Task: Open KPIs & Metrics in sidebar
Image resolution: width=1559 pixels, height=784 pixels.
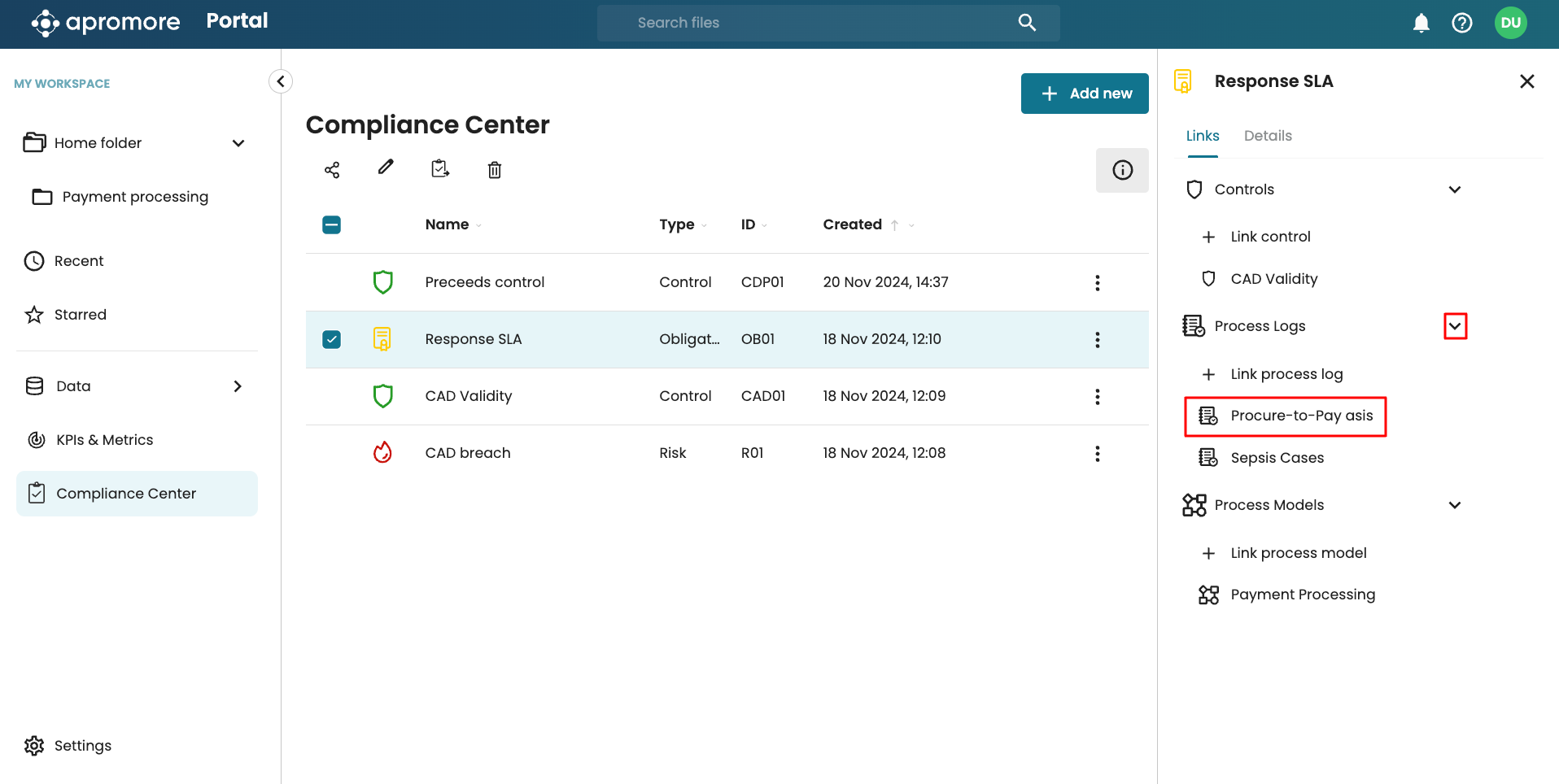Action: (x=104, y=440)
